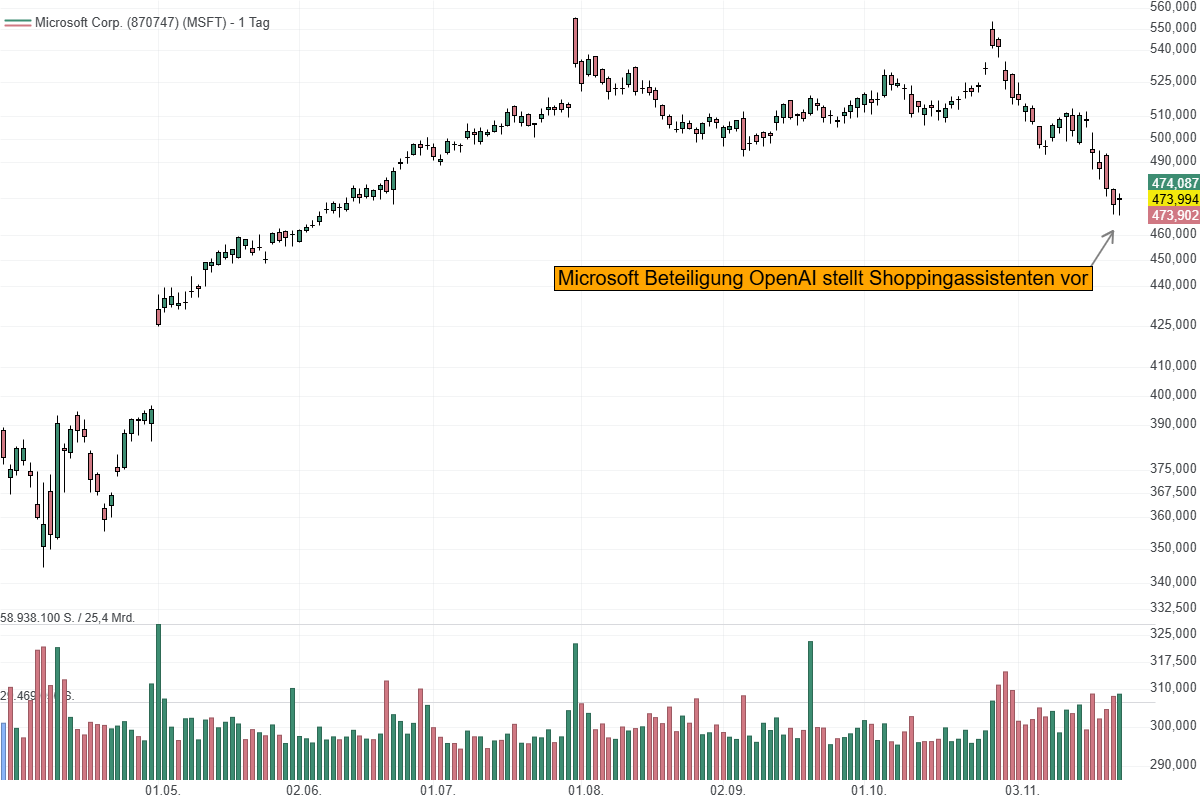
Task: Click the 400,000 price axis label
Action: (1174, 395)
